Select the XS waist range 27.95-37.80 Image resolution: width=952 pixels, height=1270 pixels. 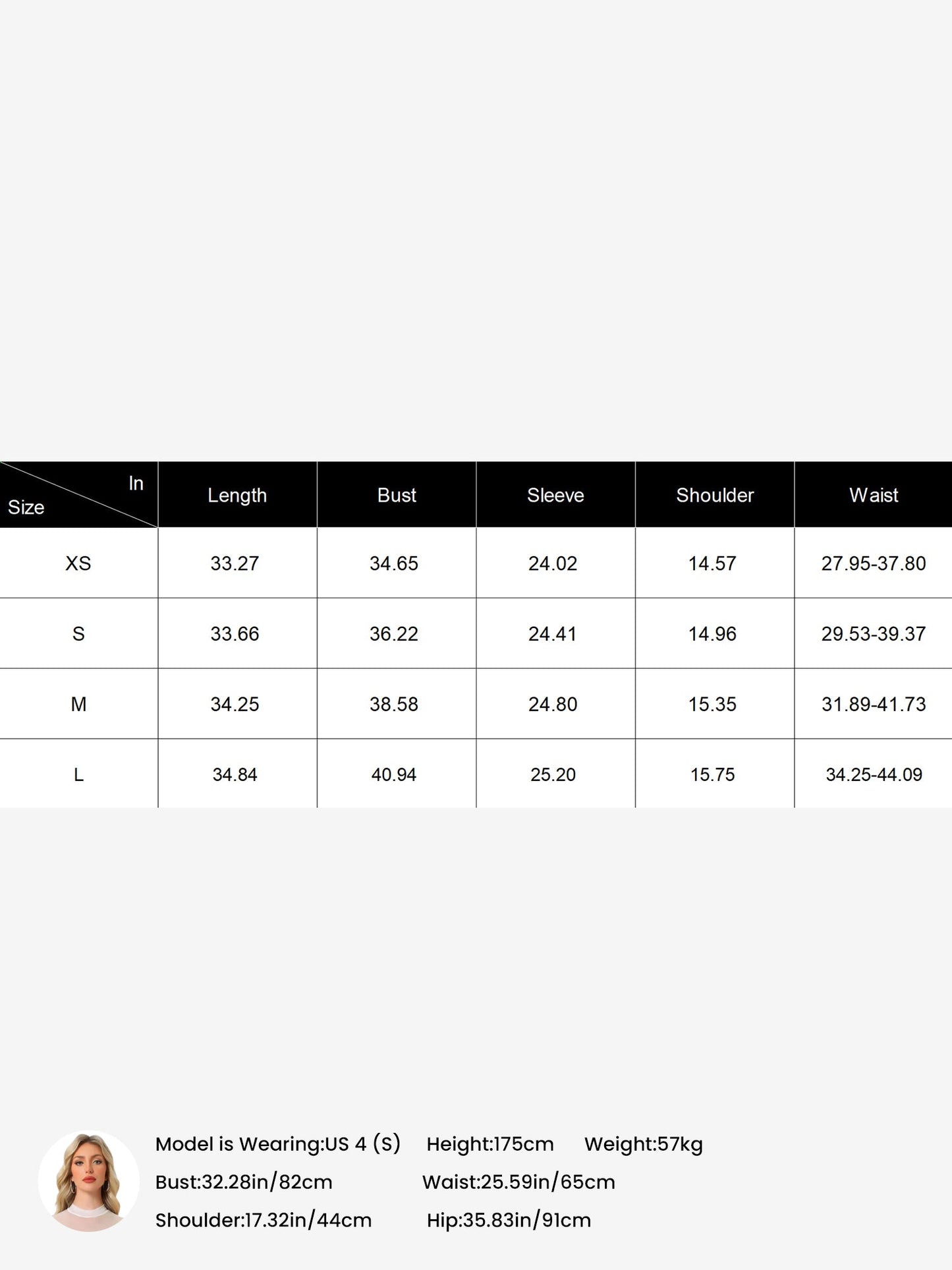874,563
